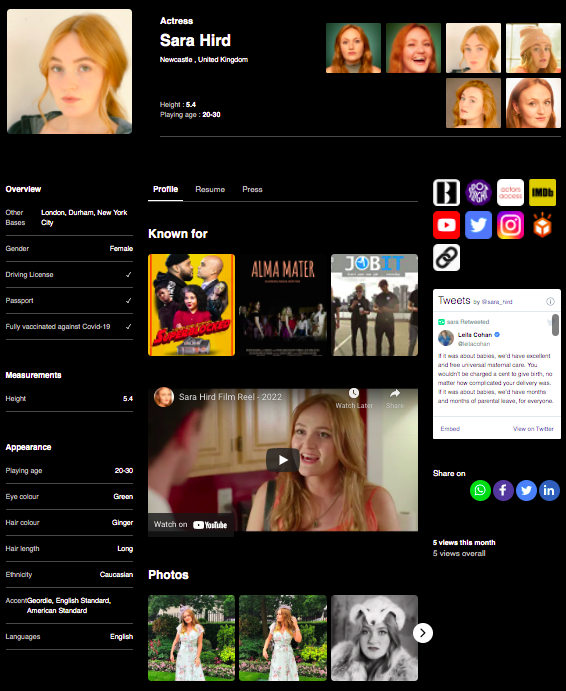
Task: Click the @sara_hird handle in Tweets header
Action: [497, 302]
